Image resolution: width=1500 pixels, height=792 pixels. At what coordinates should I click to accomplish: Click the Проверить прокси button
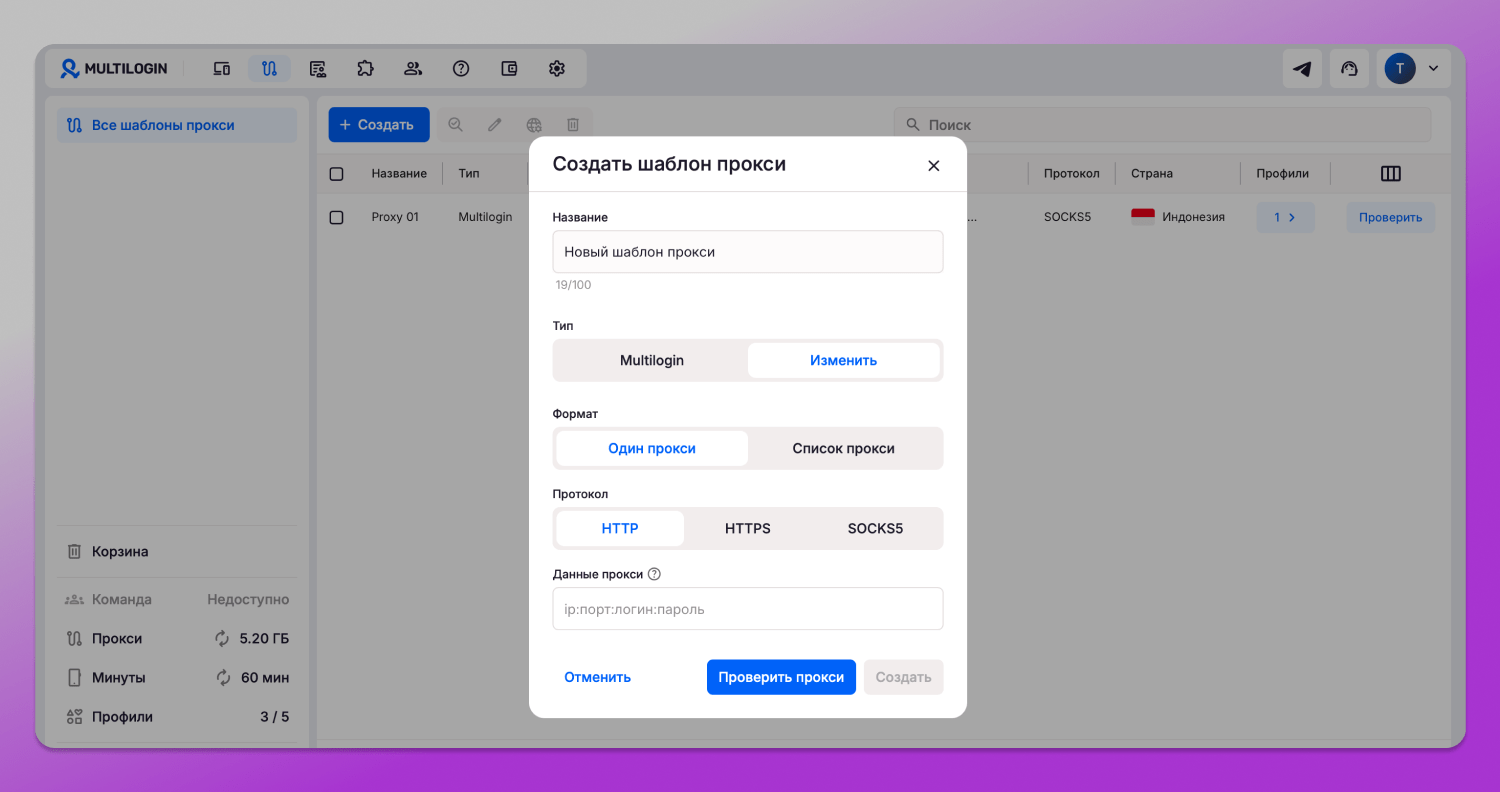pos(781,677)
